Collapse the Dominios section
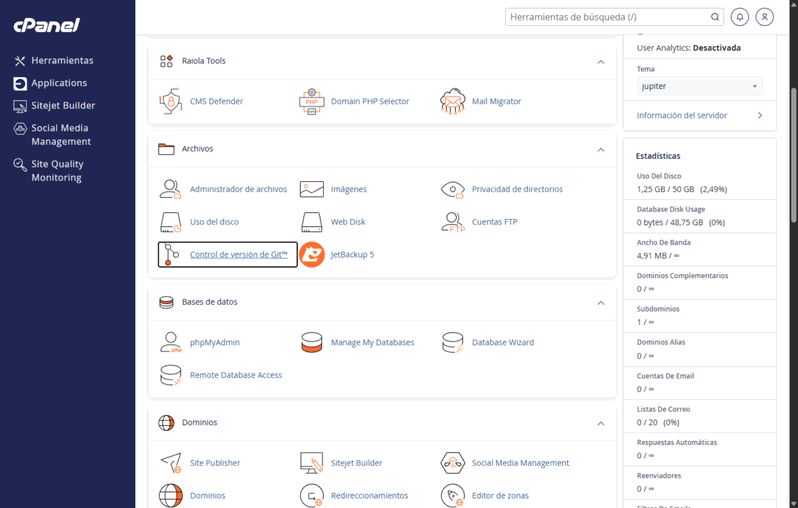 (x=601, y=424)
